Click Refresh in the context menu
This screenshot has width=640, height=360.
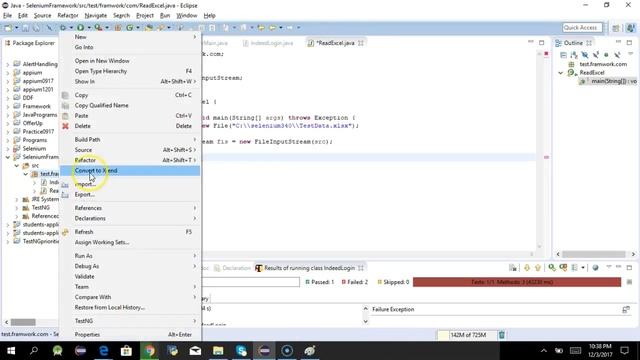130,232
